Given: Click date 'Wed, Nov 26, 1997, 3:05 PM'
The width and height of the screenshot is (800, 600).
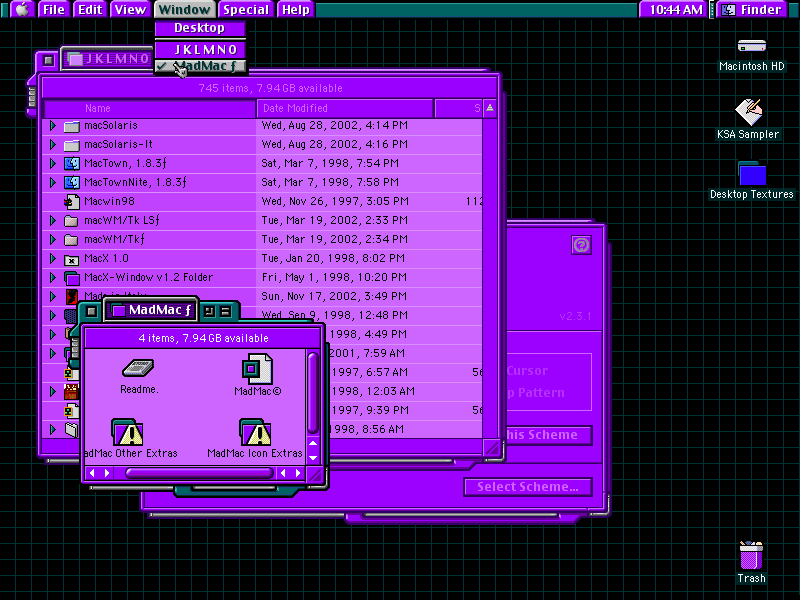Looking at the screenshot, I should pos(335,201).
